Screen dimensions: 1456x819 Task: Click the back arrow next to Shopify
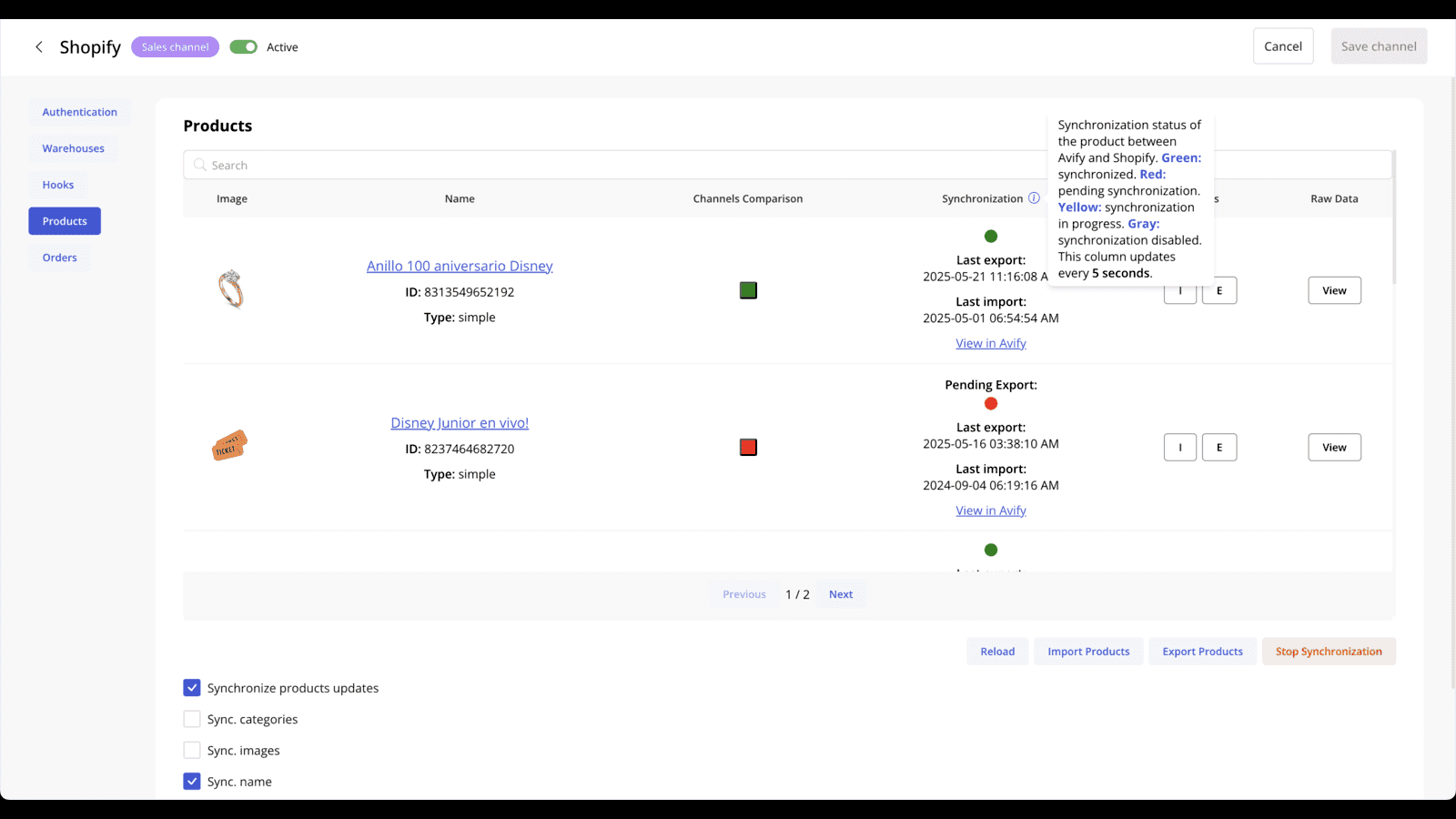[x=39, y=46]
